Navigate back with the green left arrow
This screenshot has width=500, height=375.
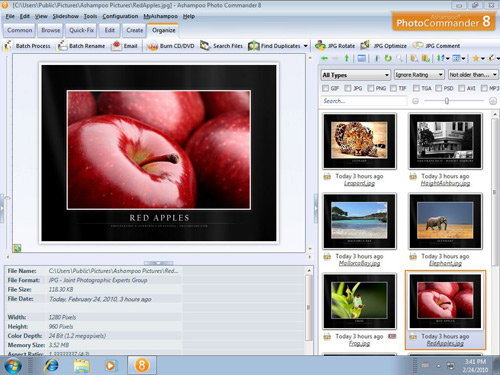pyautogui.click(x=324, y=58)
